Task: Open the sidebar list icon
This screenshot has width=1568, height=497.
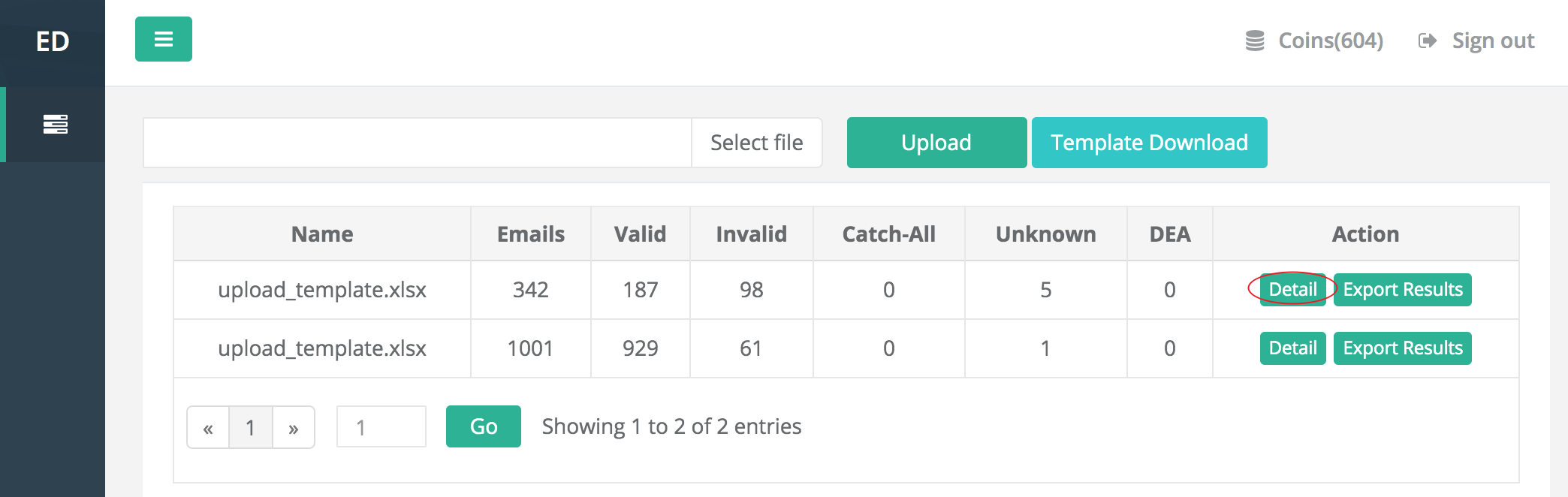Action: [x=56, y=124]
